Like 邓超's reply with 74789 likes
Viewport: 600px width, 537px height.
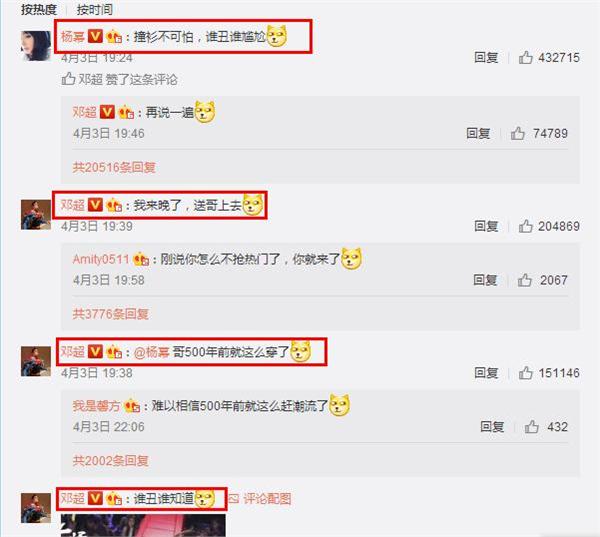(x=517, y=133)
